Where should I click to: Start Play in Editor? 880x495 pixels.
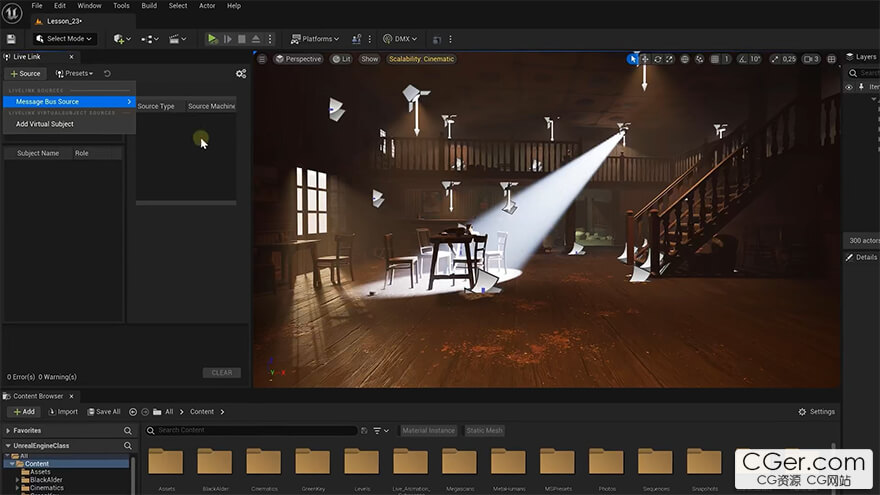point(212,39)
